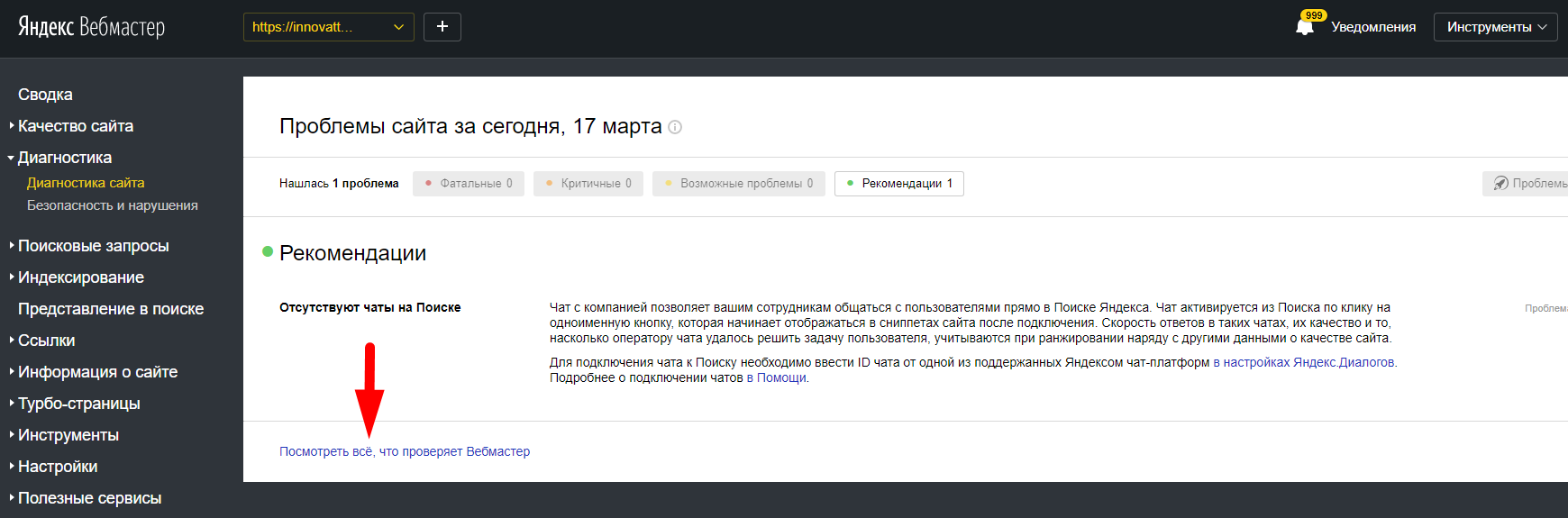The image size is (1568, 518).
Task: Click the info icon next to date heading
Action: click(x=675, y=127)
